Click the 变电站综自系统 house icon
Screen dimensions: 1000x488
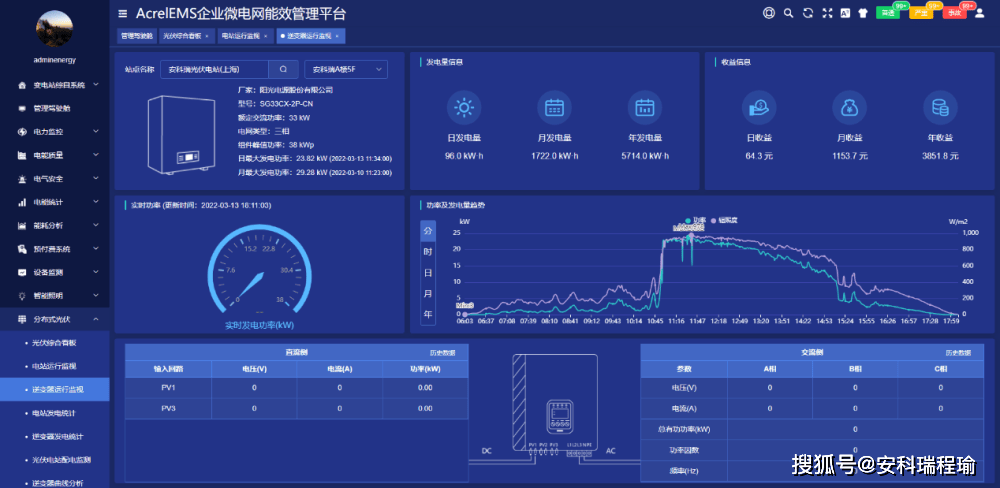coord(22,85)
